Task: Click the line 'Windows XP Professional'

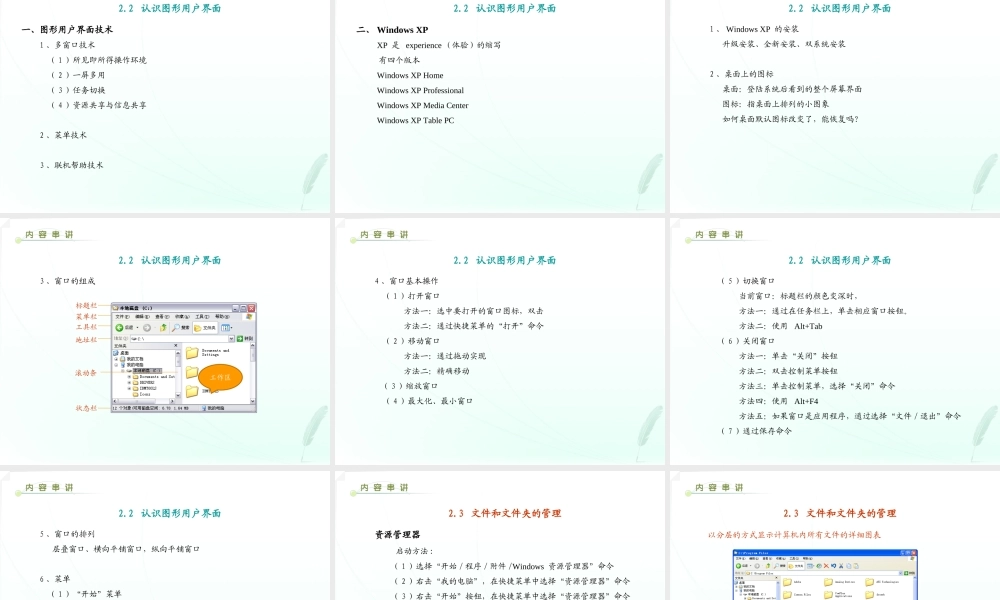Action: [x=420, y=91]
